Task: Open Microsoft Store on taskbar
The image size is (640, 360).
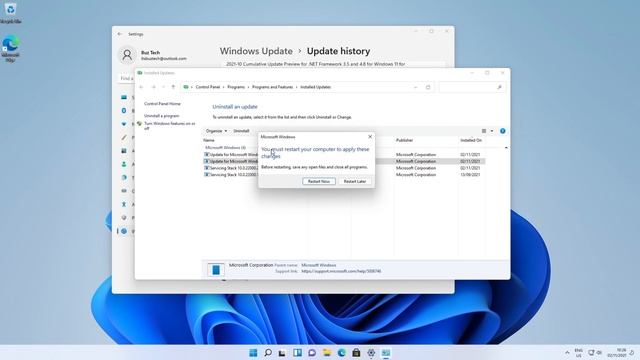Action: pos(356,353)
